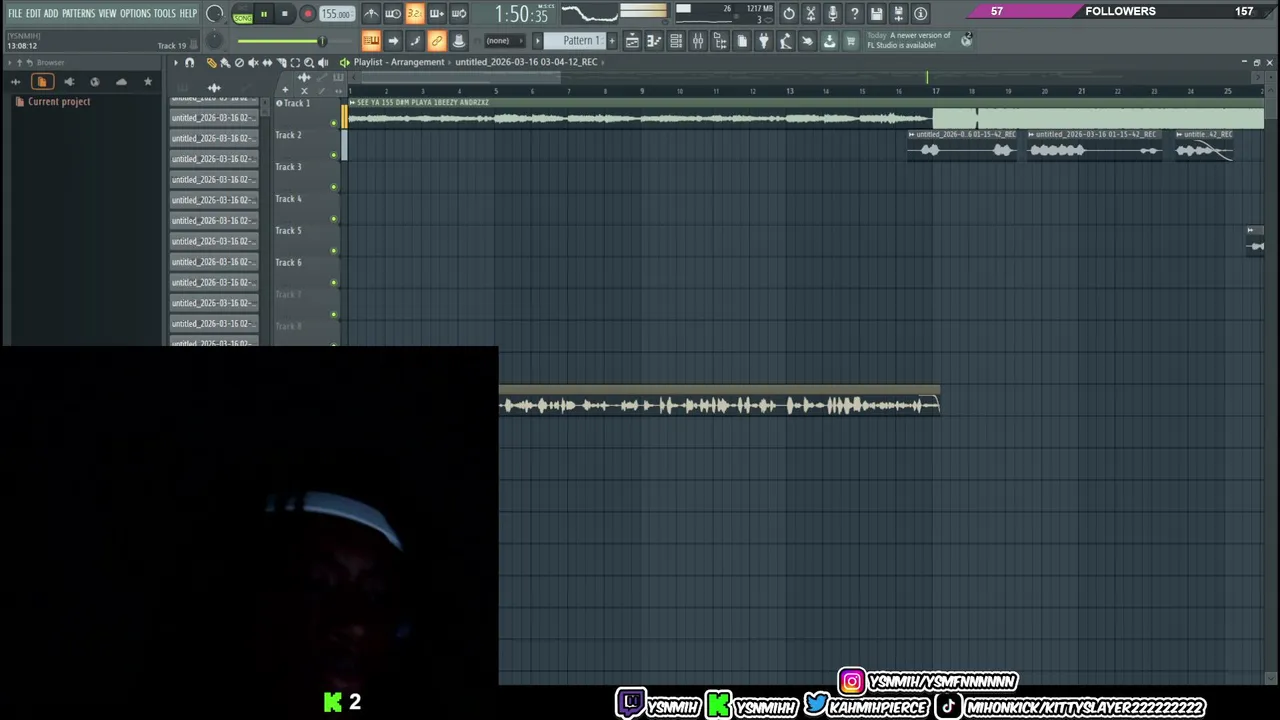
Task: Select the playlist zoom magnifier tool
Action: coord(309,62)
